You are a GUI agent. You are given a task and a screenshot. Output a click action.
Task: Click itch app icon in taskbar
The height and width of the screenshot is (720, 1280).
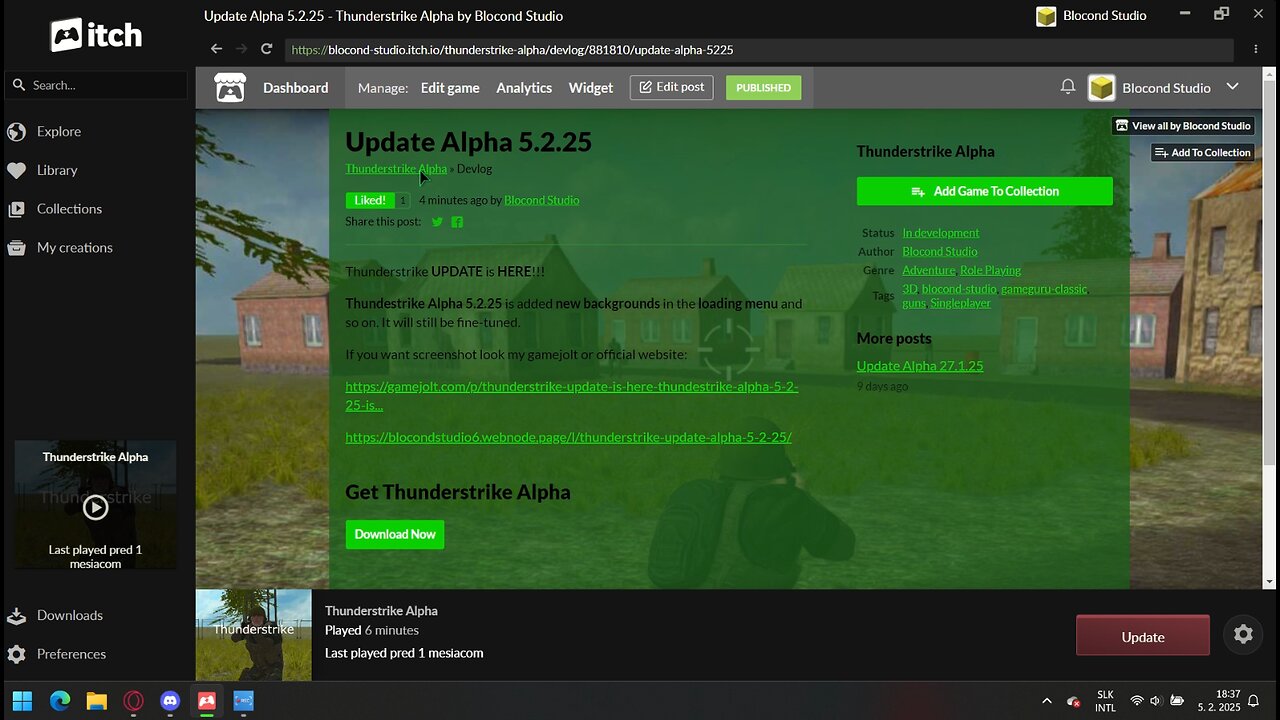coord(207,701)
